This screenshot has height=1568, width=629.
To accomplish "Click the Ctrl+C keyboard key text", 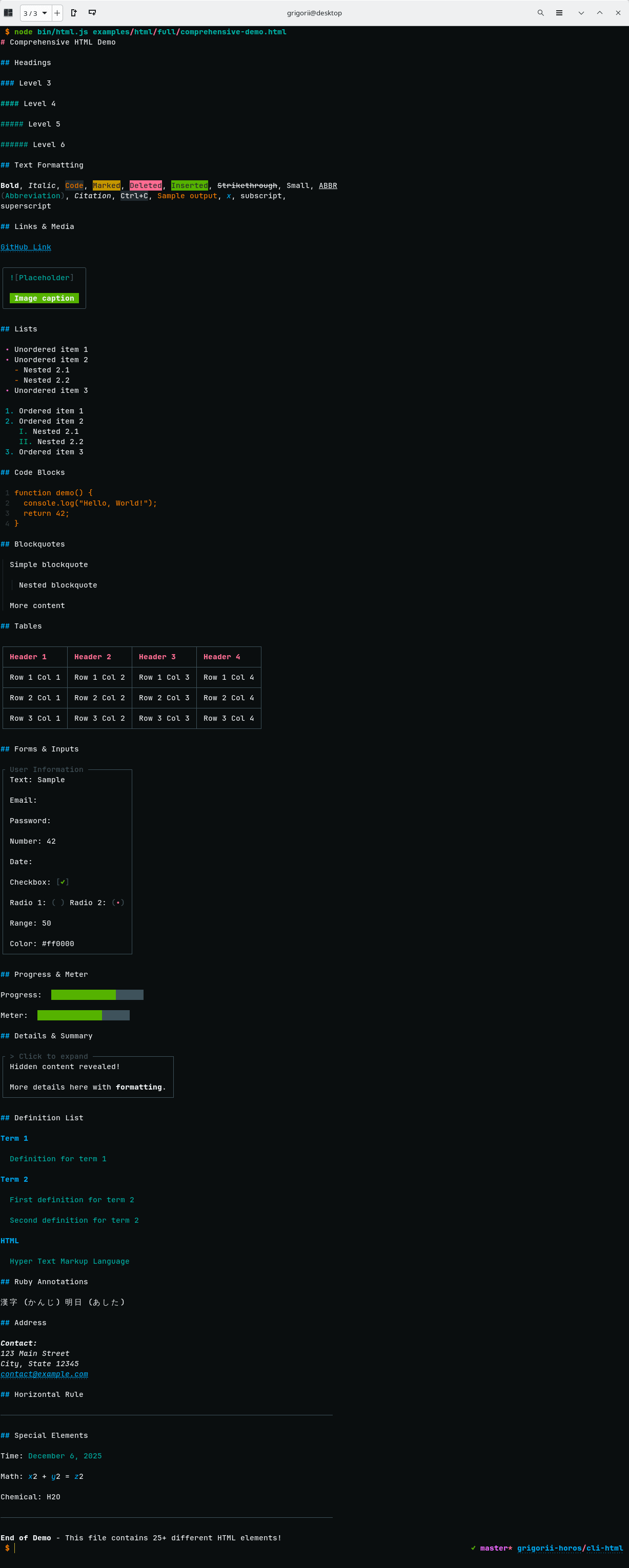I will (x=134, y=196).
